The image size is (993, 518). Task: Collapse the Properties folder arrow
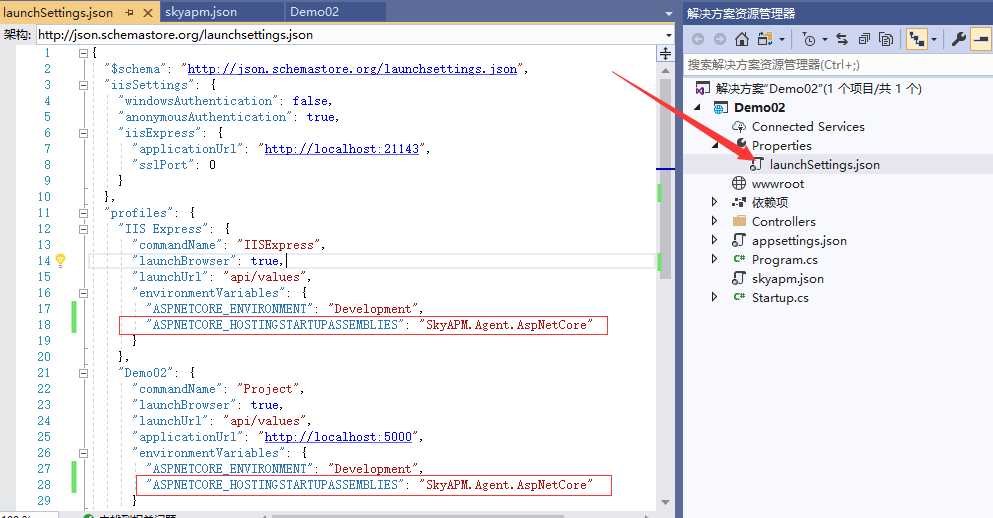coord(716,146)
